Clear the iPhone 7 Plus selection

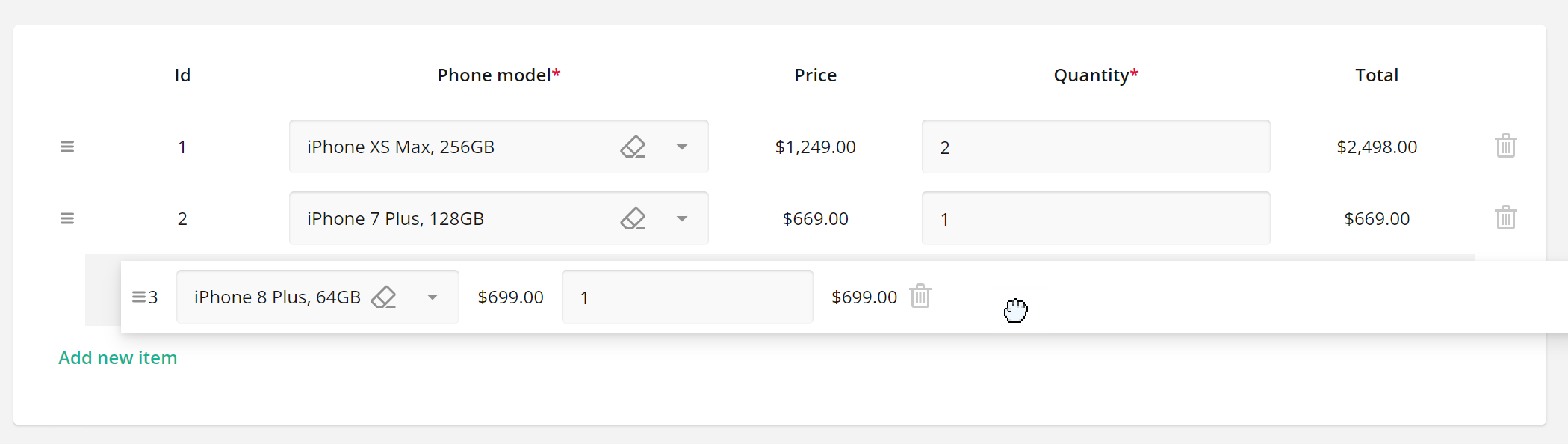tap(633, 218)
